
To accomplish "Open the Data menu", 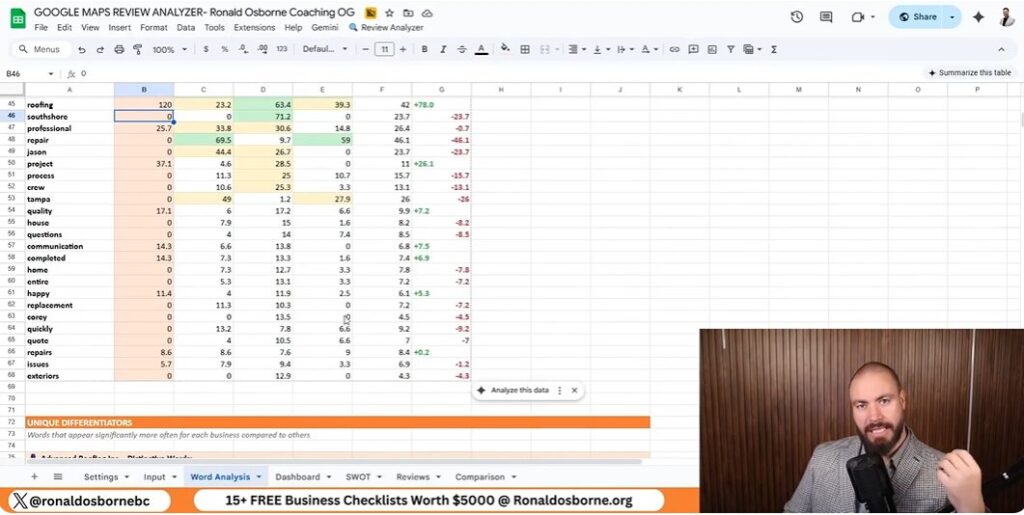I will point(185,27).
